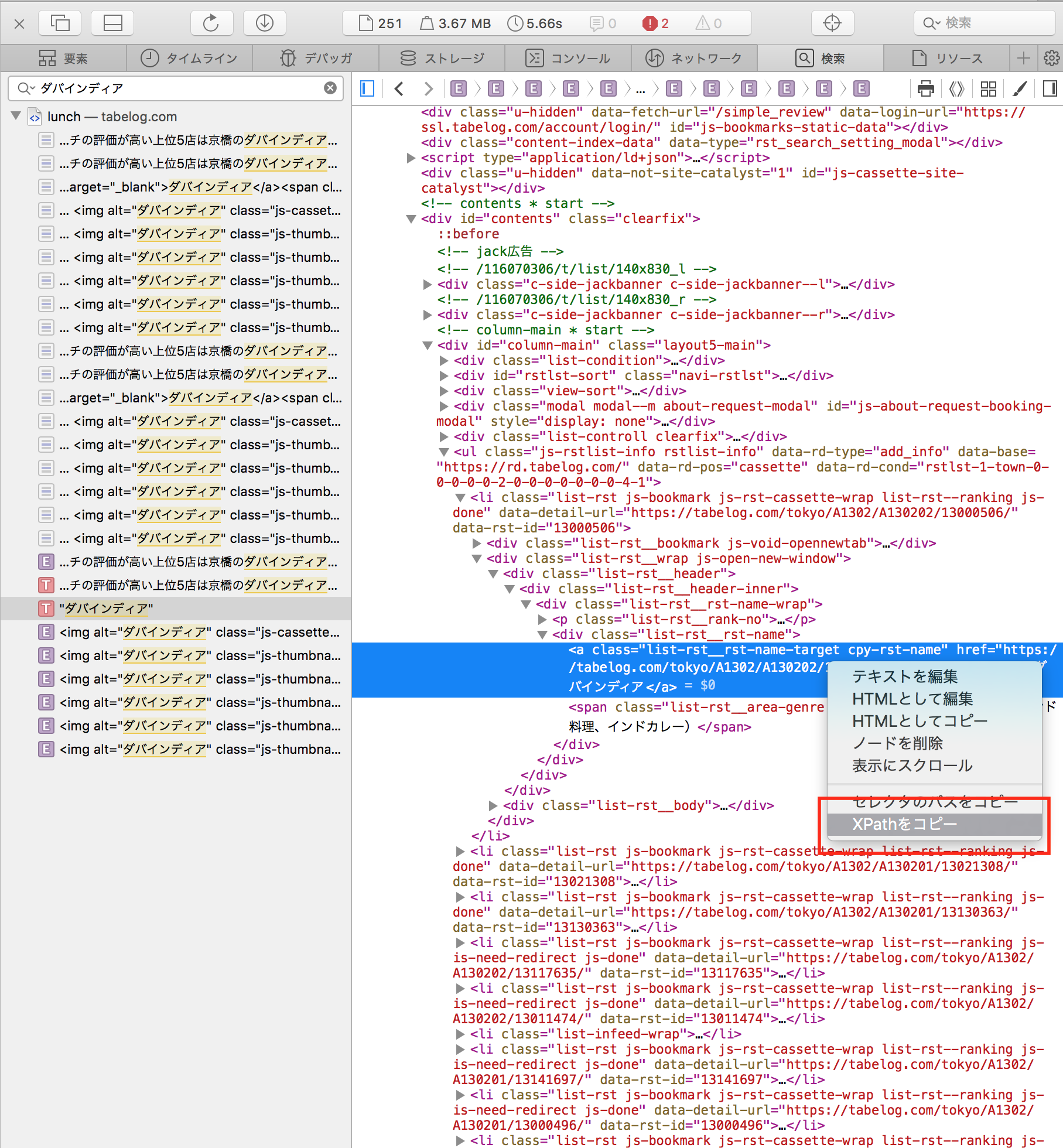This screenshot has height=1148, width=1063.
Task: Detach inspector into separate window
Action: tap(60, 23)
